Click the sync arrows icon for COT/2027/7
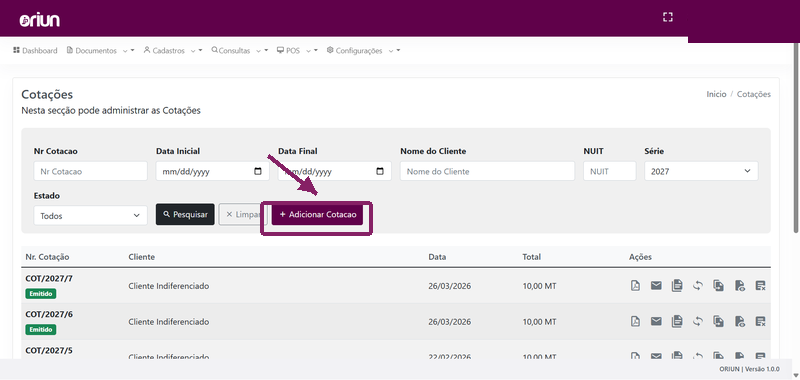This screenshot has height=380, width=800. (698, 286)
